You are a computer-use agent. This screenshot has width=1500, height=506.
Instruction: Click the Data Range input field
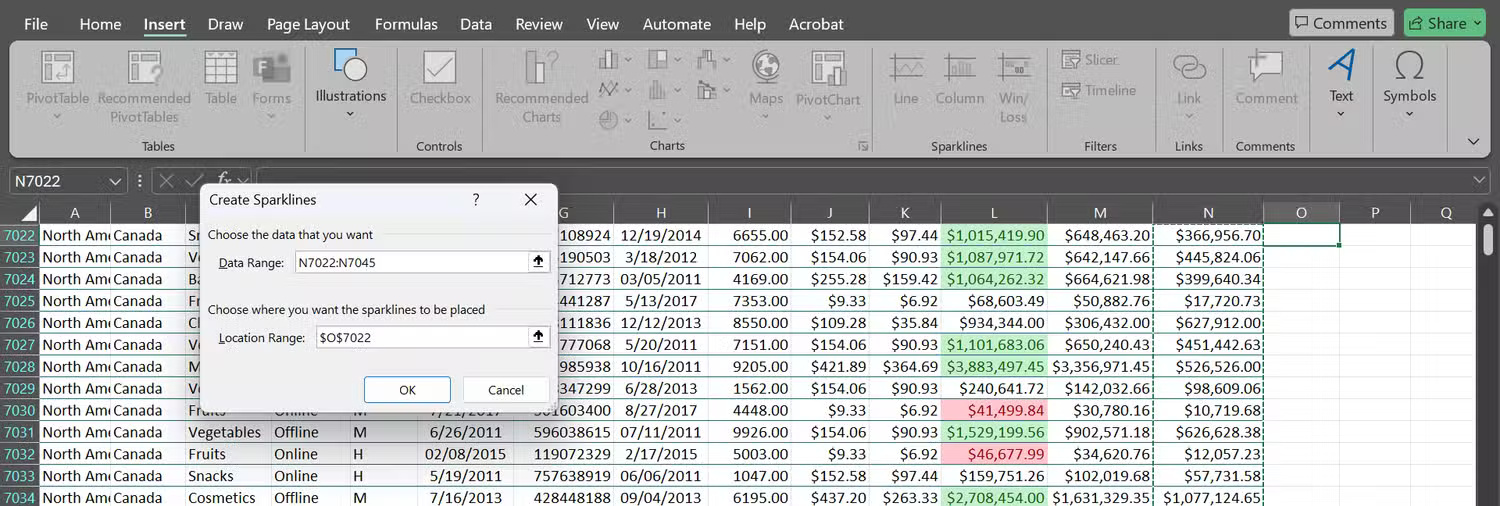(410, 262)
